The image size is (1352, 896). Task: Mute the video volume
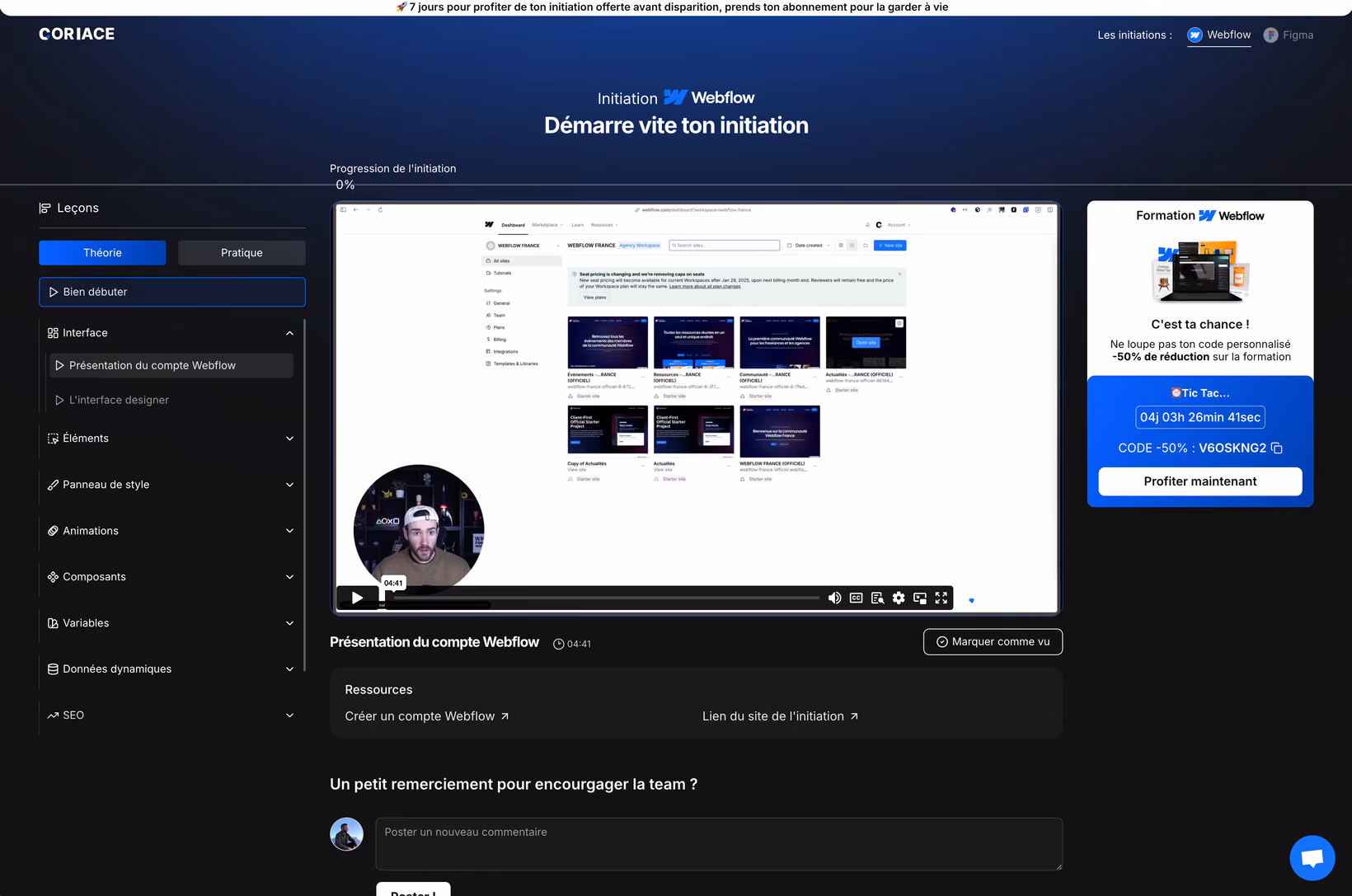pyautogui.click(x=834, y=598)
